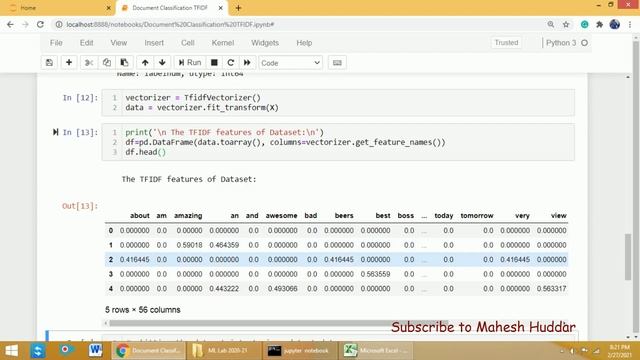Insert cell below with the plus icon
The width and height of the screenshot is (640, 360).
pos(69,63)
